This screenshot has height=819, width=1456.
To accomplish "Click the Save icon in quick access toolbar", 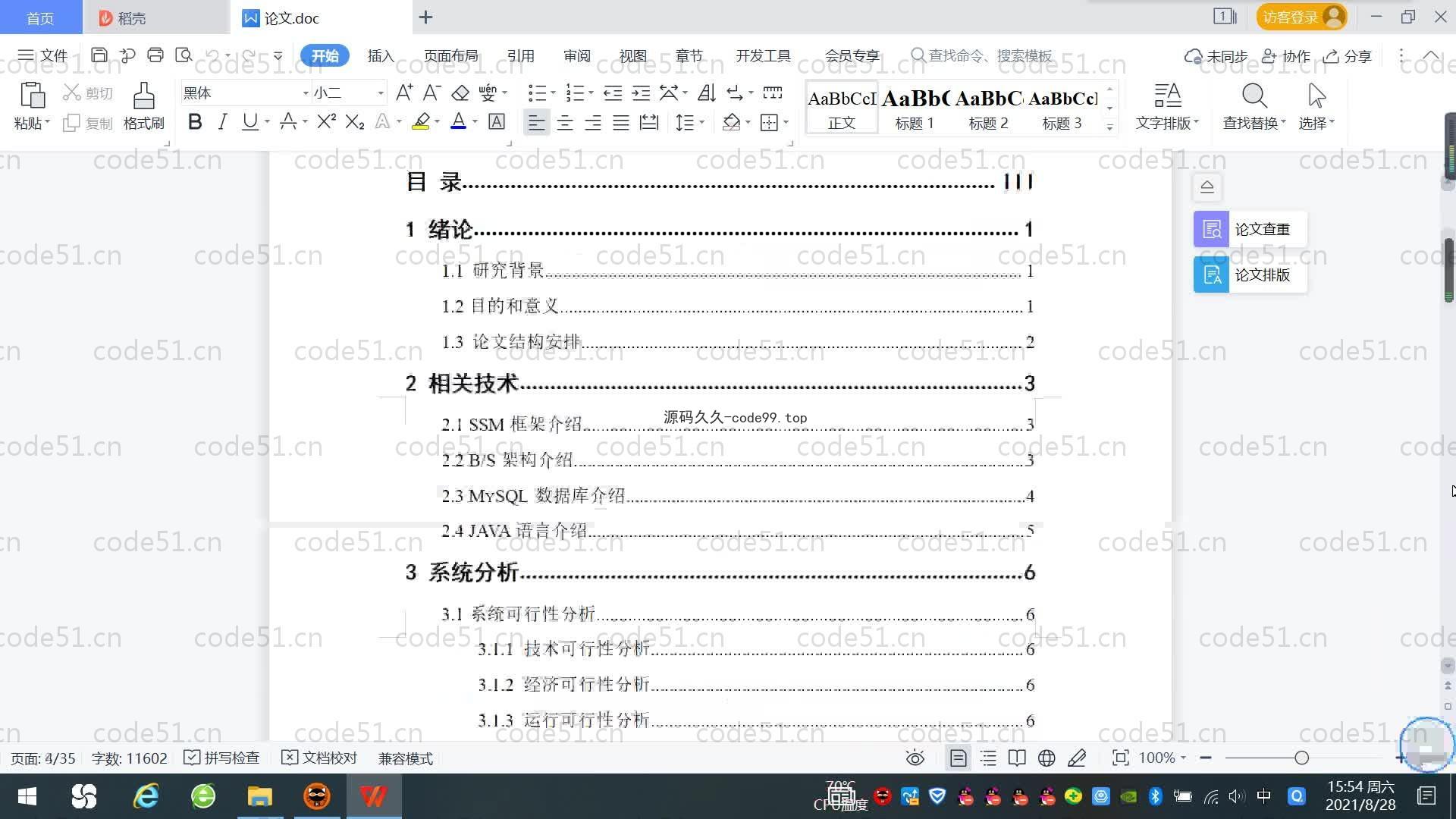I will pyautogui.click(x=99, y=55).
